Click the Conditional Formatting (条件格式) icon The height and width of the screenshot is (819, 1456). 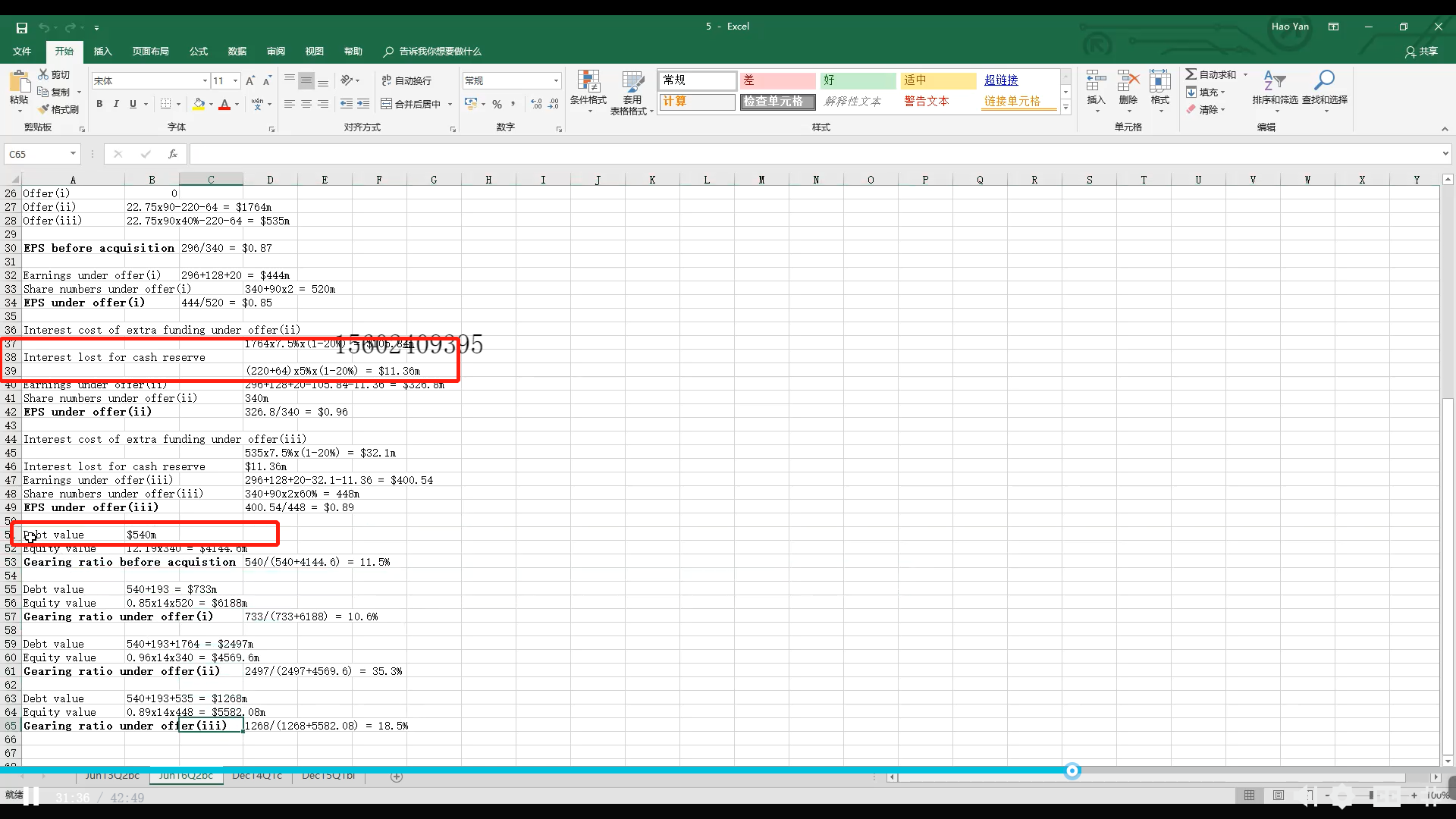(x=588, y=82)
